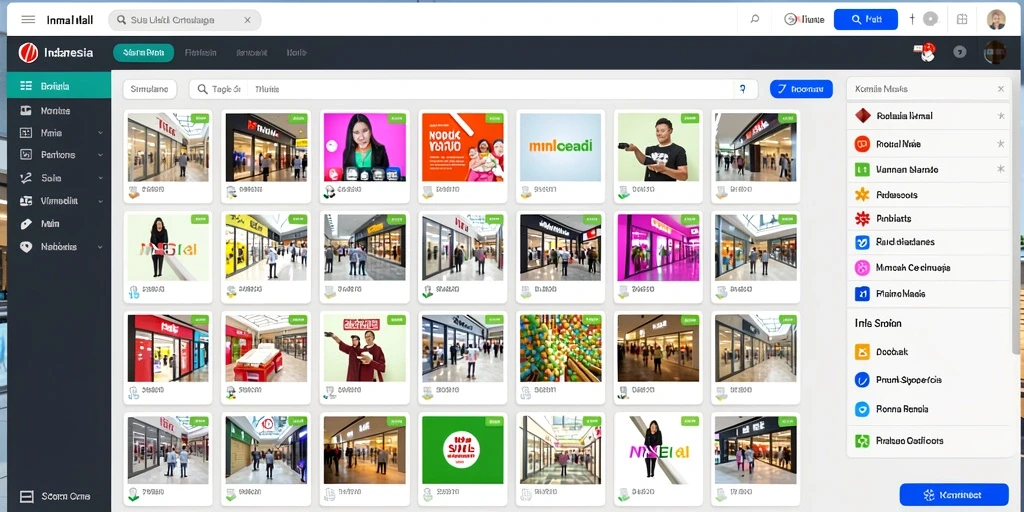Toggle the star next to first right-panel item
Viewport: 1024px width, 512px height.
pos(1000,116)
